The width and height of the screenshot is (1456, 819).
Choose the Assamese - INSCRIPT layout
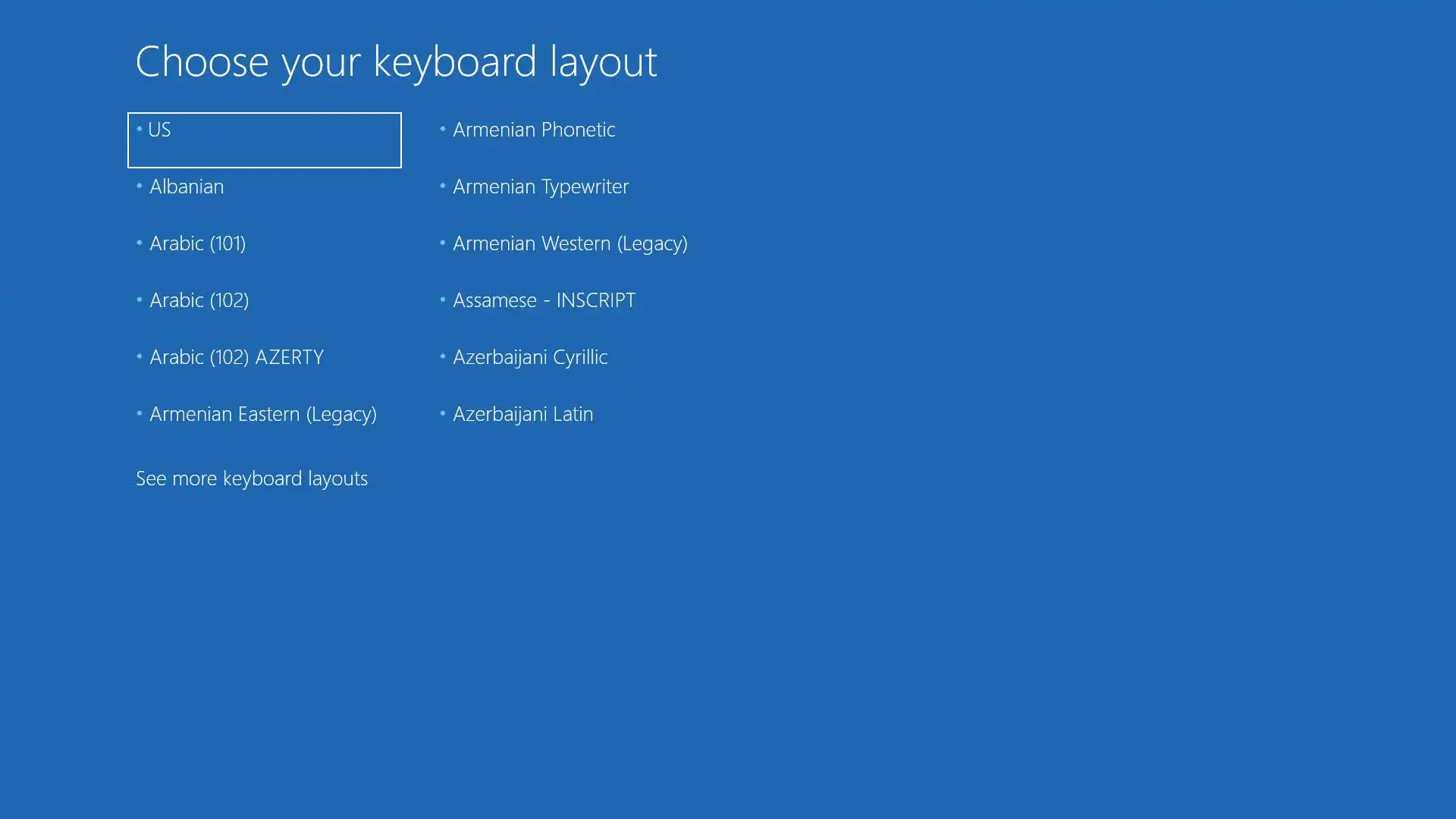point(544,300)
